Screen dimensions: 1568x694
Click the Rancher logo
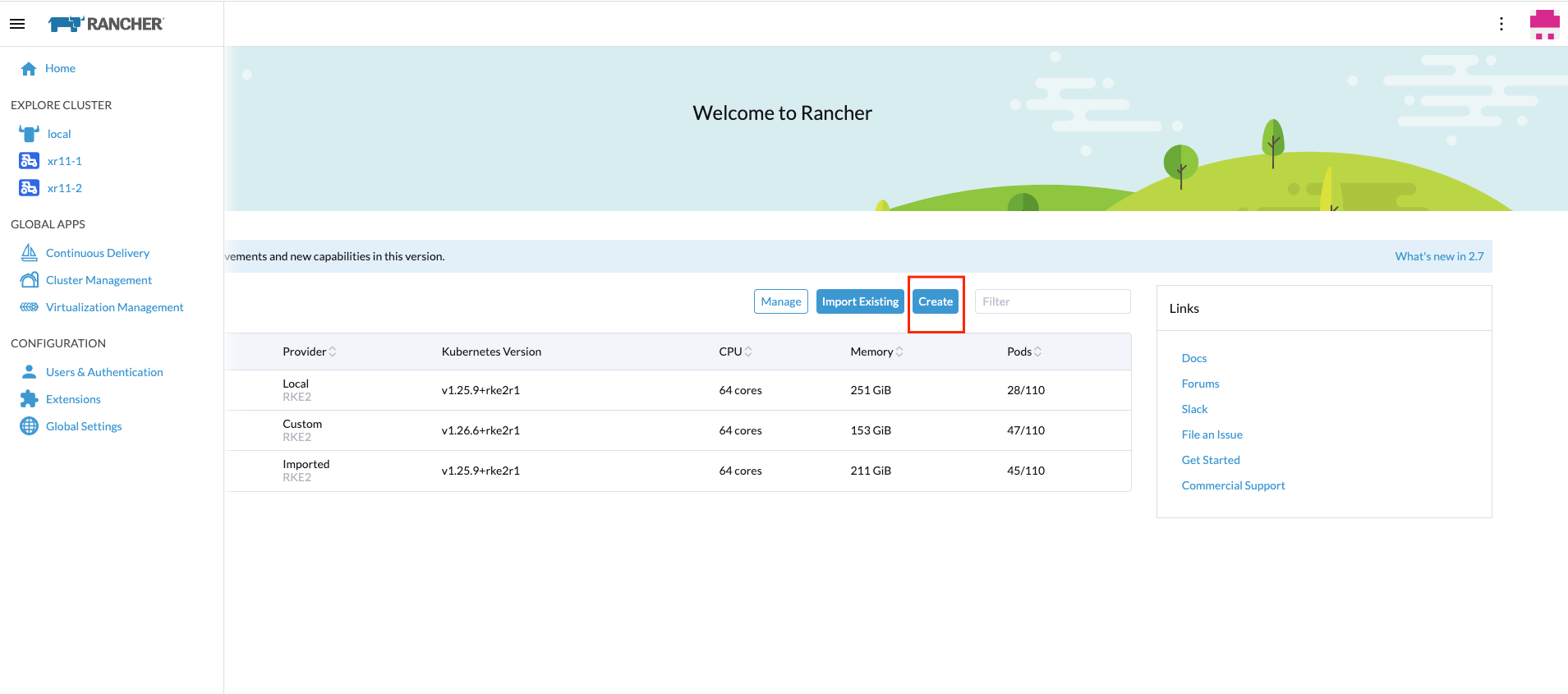pyautogui.click(x=106, y=24)
